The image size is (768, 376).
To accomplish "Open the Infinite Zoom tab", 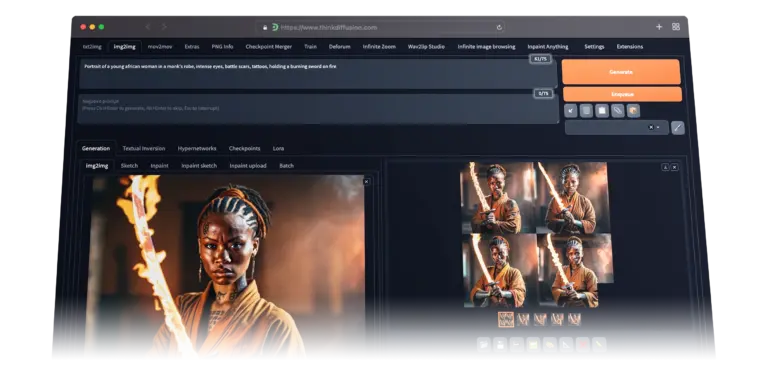I will (x=379, y=47).
